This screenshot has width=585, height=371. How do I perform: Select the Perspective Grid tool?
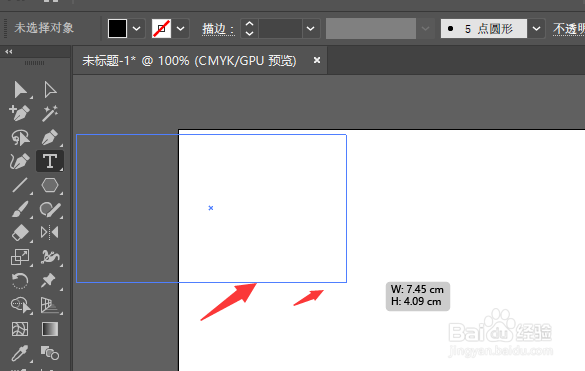50,305
